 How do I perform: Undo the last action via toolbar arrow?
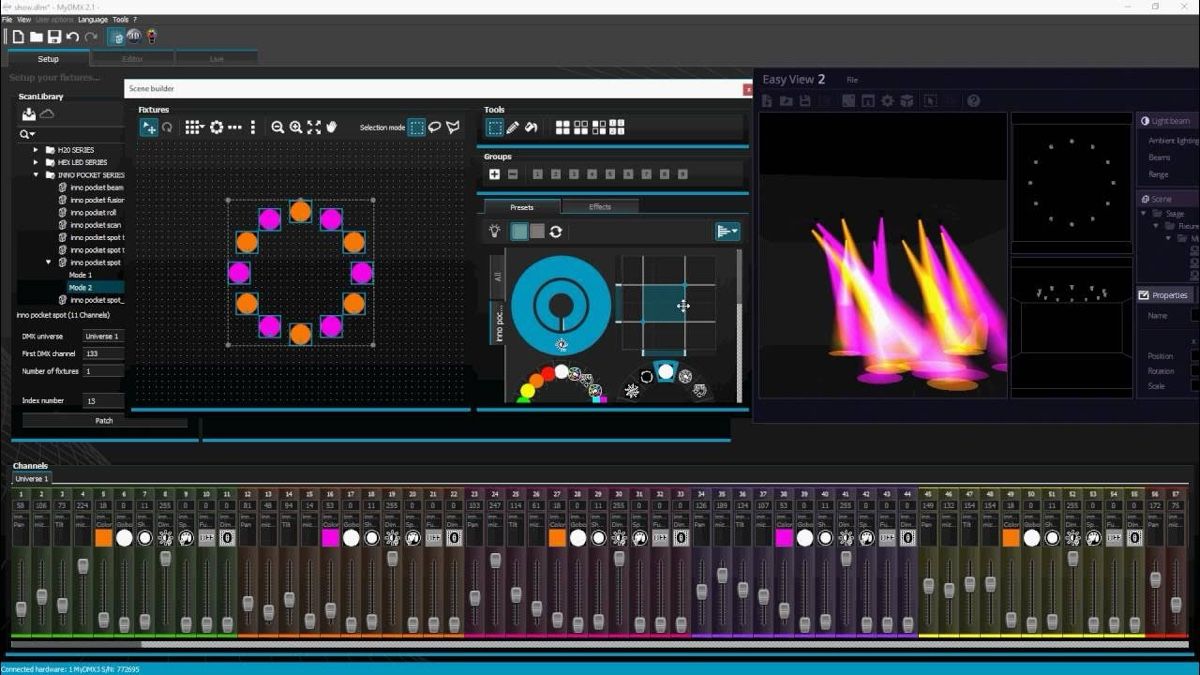pos(72,37)
